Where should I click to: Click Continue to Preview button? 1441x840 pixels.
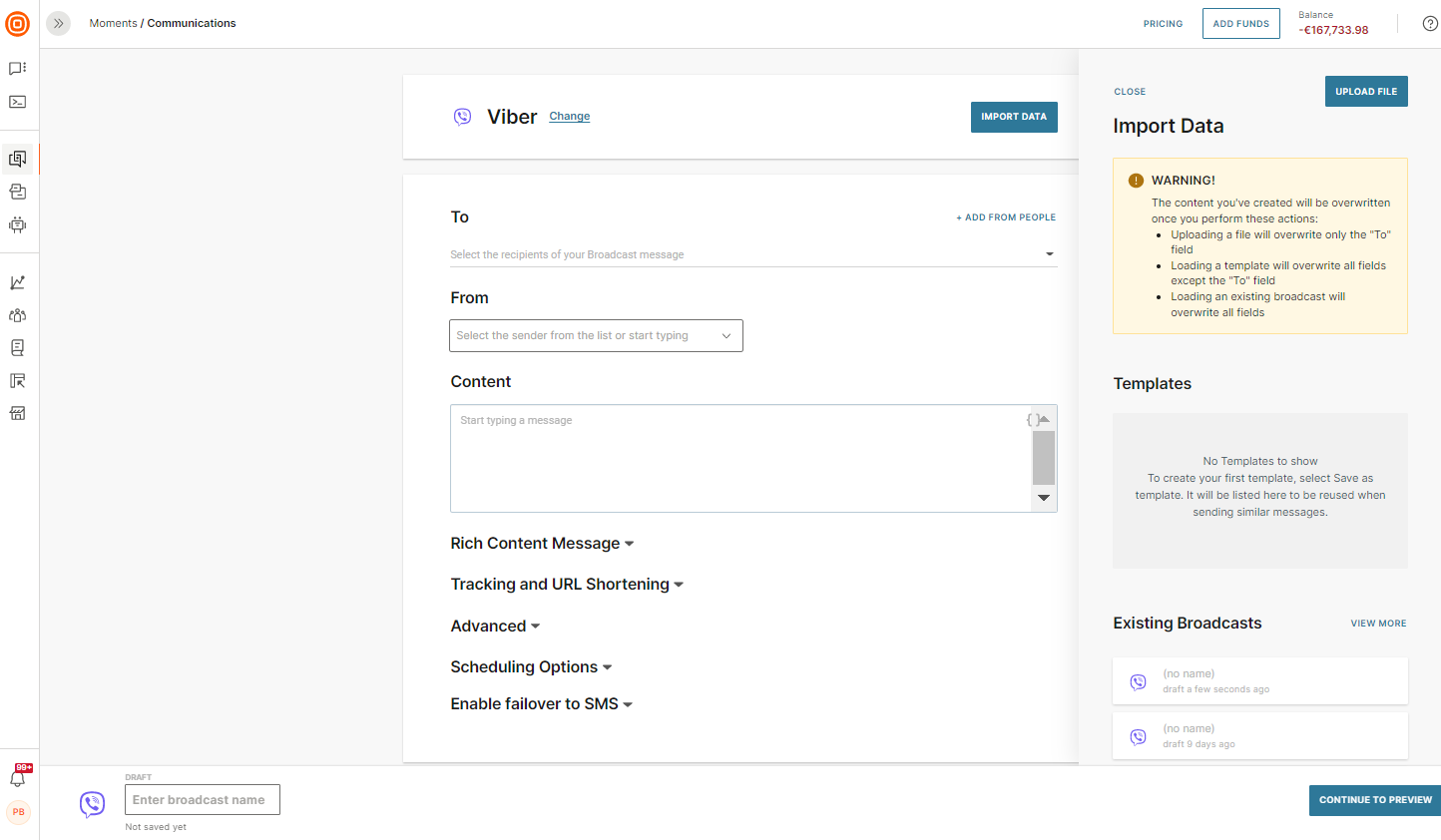tap(1374, 800)
